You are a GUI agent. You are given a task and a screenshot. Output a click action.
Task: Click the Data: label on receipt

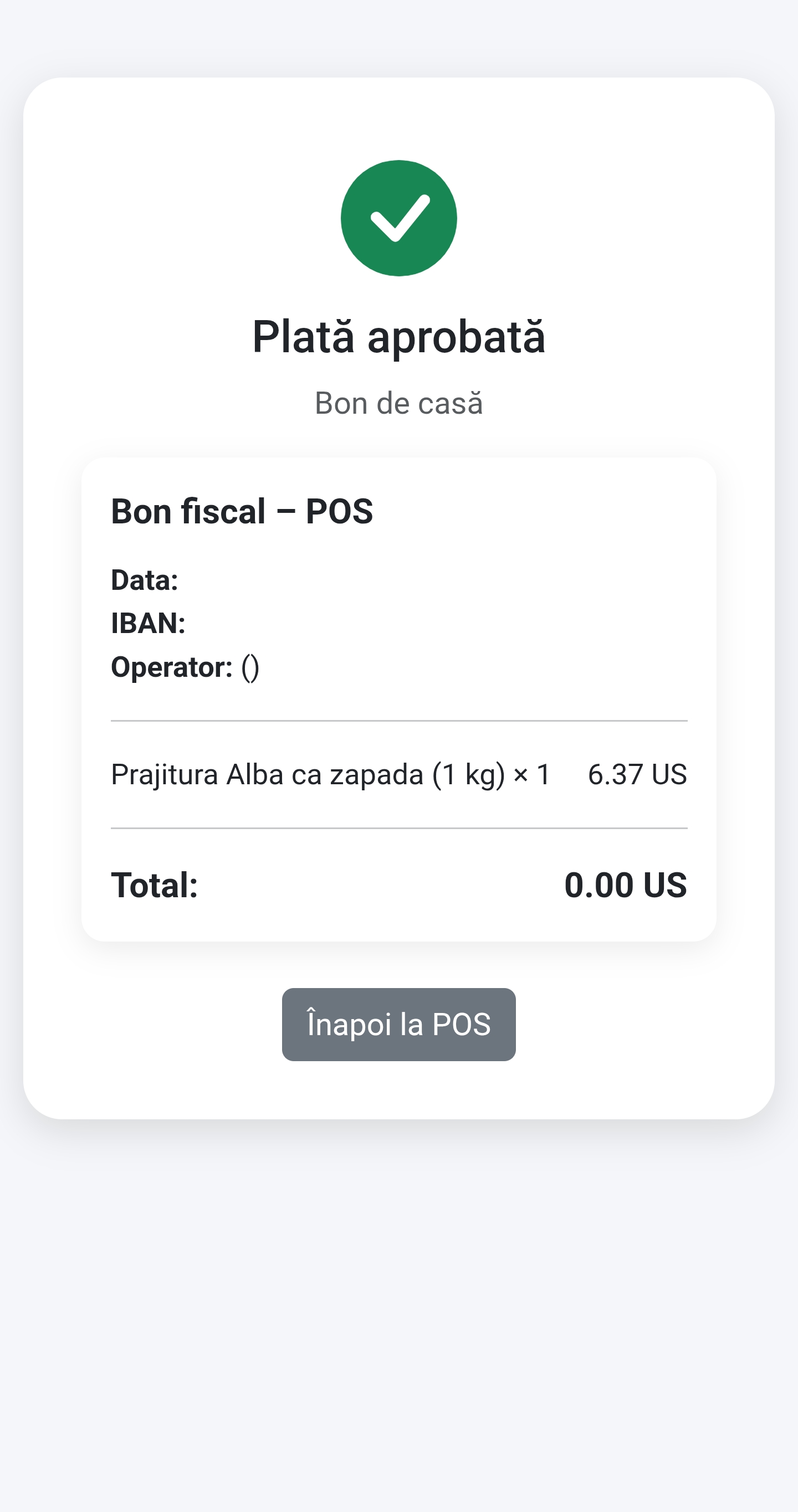pos(145,580)
